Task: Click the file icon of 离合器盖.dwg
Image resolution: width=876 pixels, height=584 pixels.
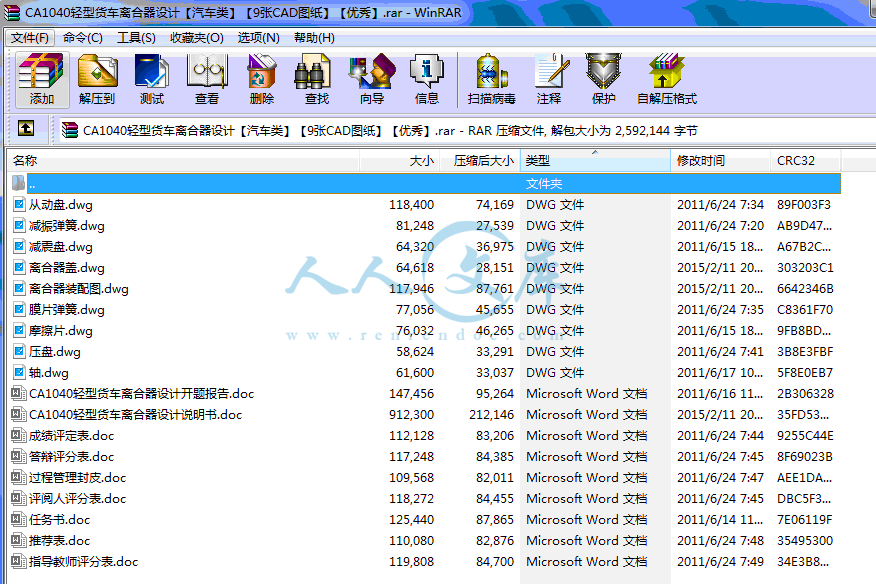Action: coord(19,267)
